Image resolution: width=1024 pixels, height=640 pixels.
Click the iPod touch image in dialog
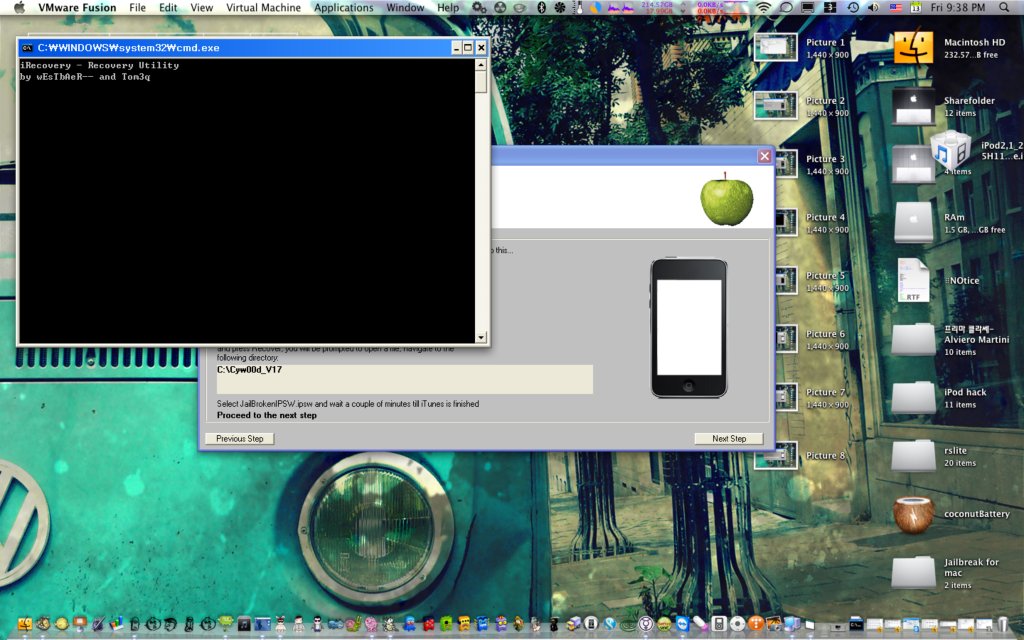688,327
